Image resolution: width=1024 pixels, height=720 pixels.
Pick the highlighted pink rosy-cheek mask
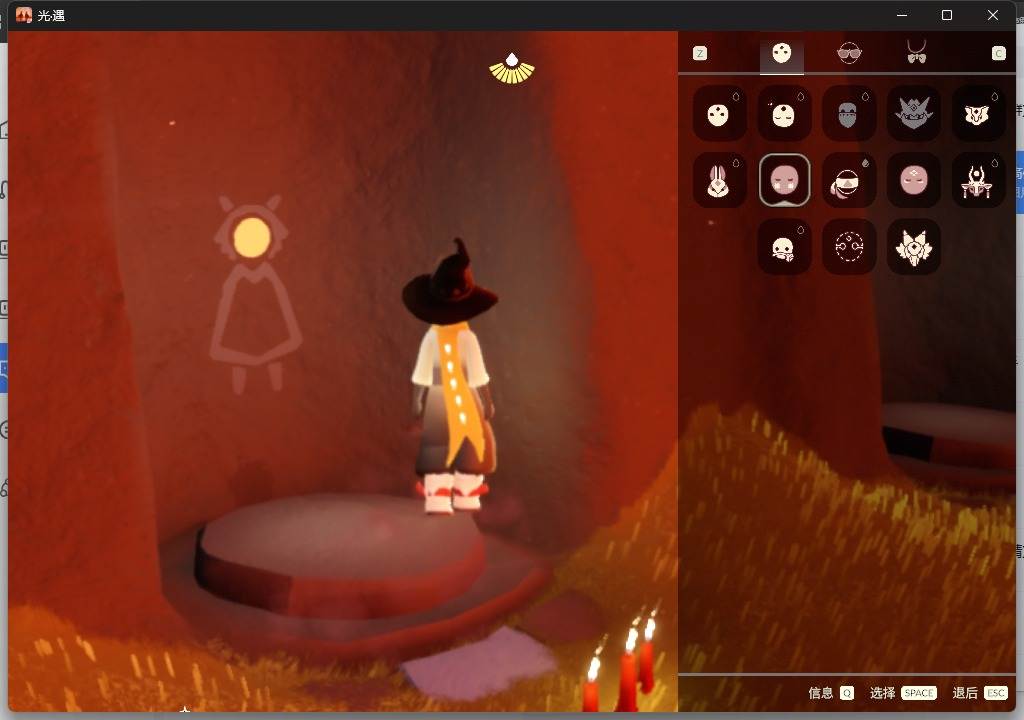[784, 180]
